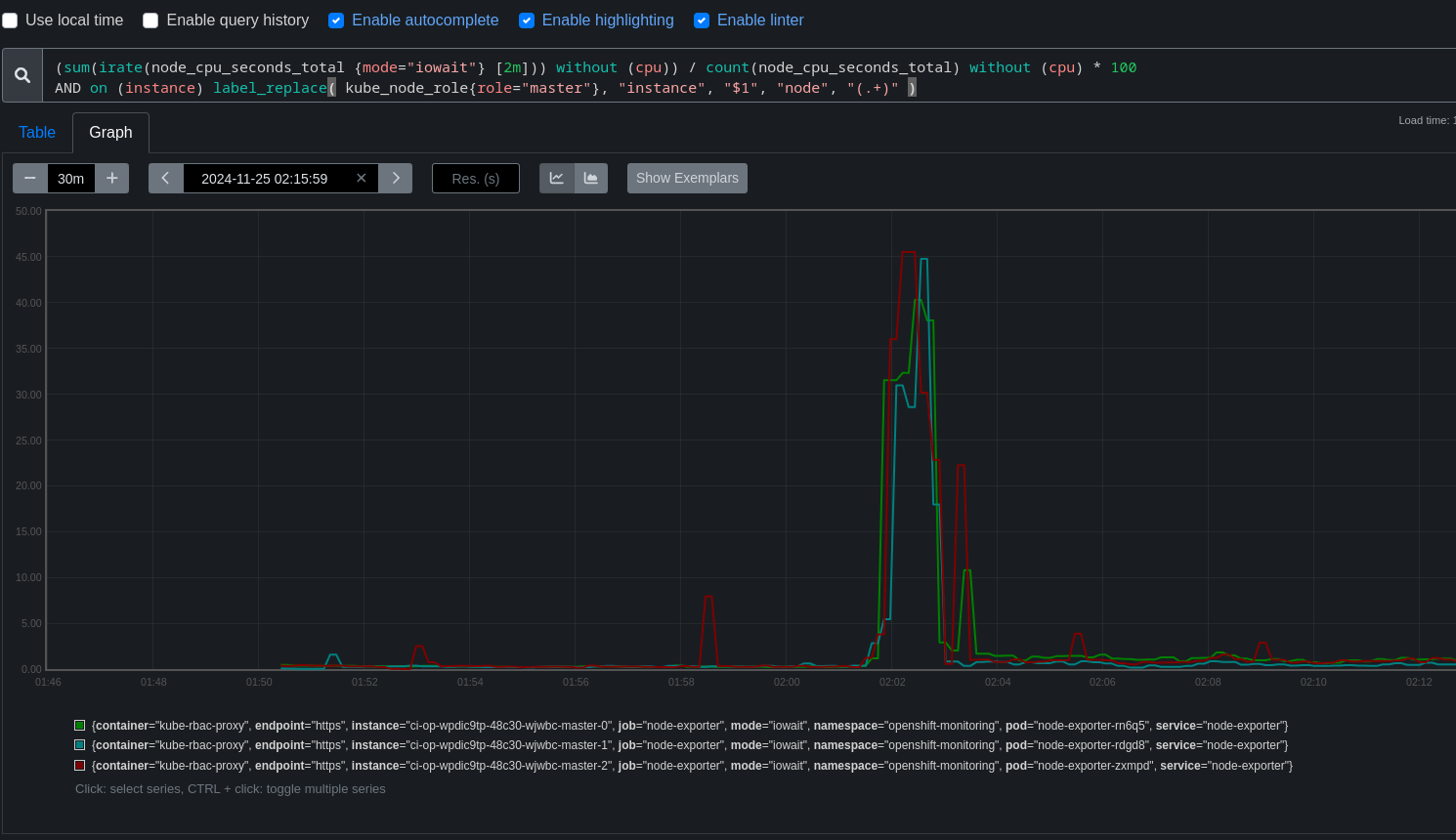This screenshot has width=1456, height=840.
Task: Click the Res. (s) resolution input field
Action: tap(476, 178)
